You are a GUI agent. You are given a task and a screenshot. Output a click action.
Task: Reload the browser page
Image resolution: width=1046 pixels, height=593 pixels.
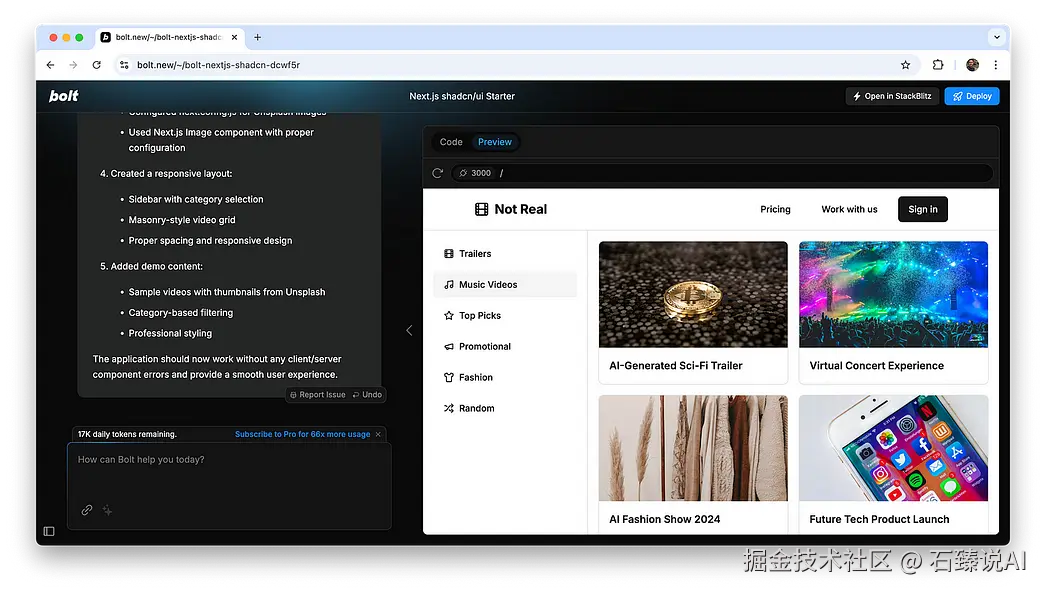(x=97, y=65)
